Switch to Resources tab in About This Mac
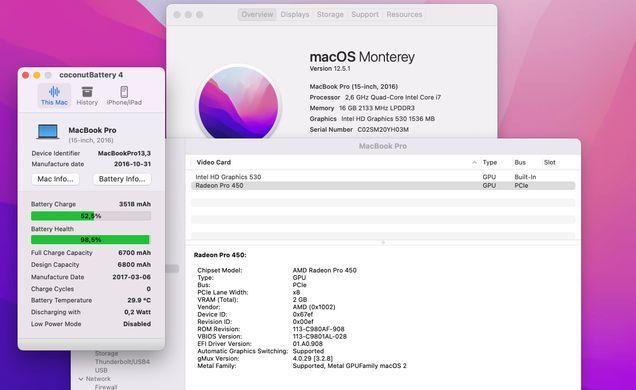Image resolution: width=636 pixels, height=390 pixels. (x=404, y=15)
